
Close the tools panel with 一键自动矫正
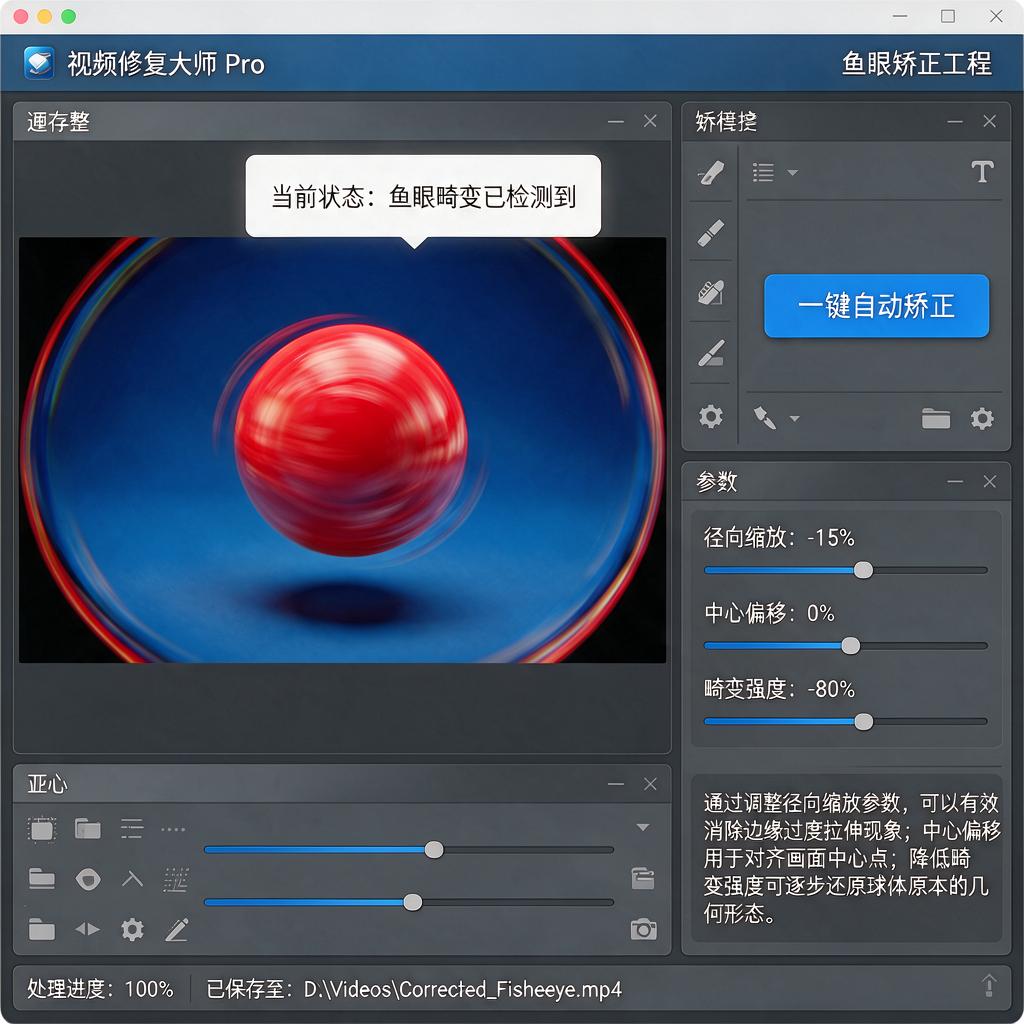(x=989, y=121)
